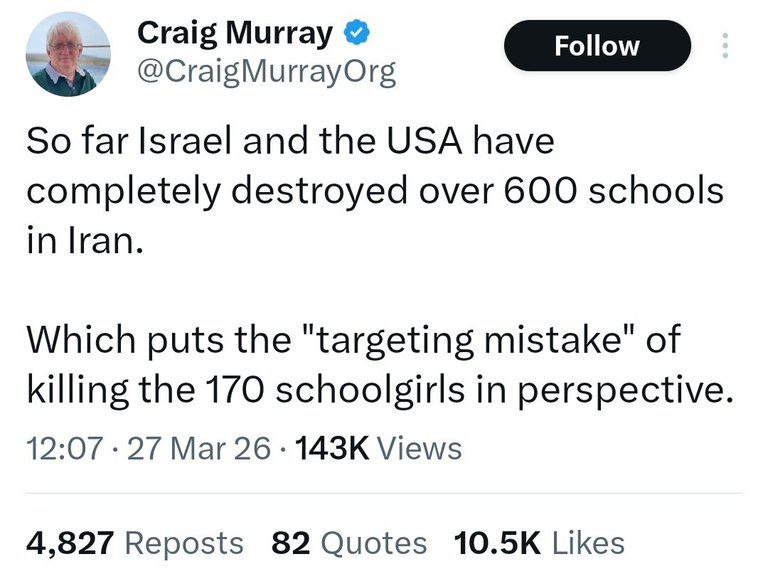Click the 4,827 repost count number
Viewport: 768px width, 579px height.
click(x=73, y=543)
